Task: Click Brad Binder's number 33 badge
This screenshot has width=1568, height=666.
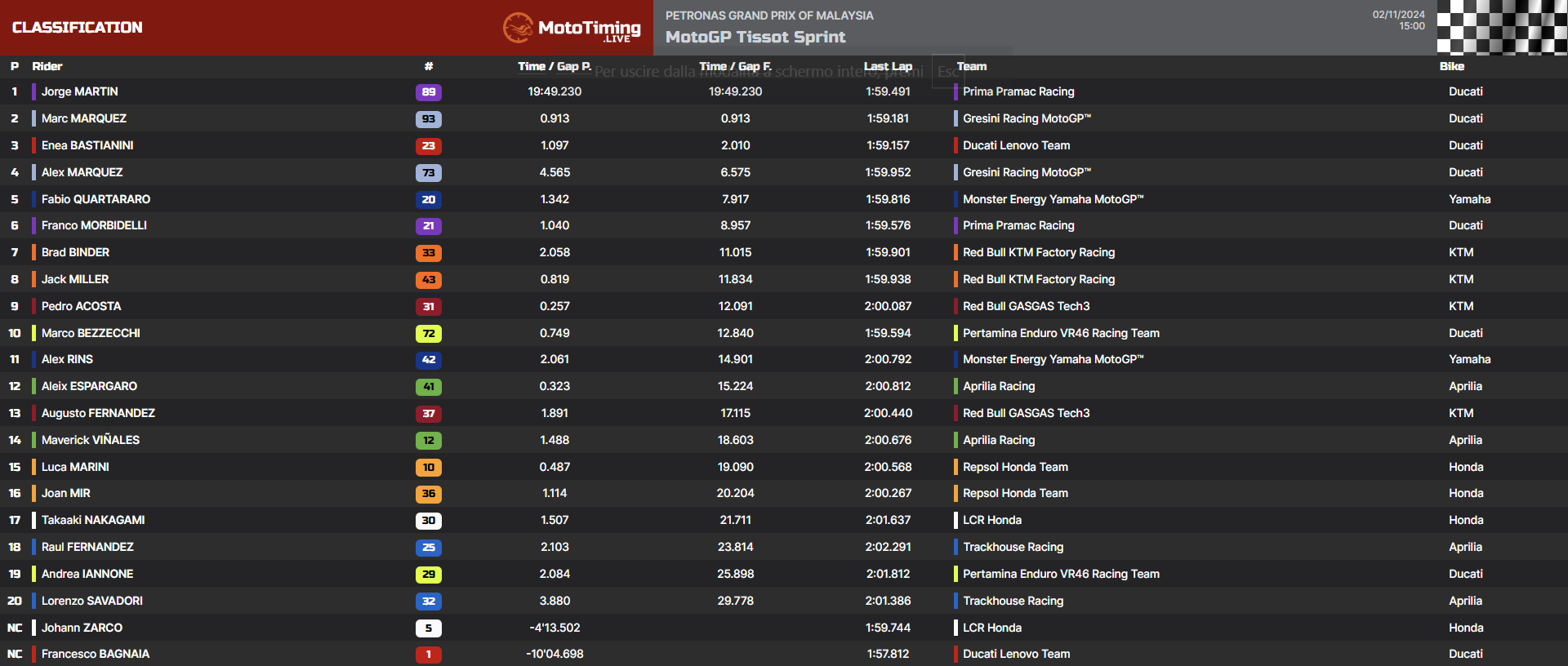Action: (x=429, y=253)
